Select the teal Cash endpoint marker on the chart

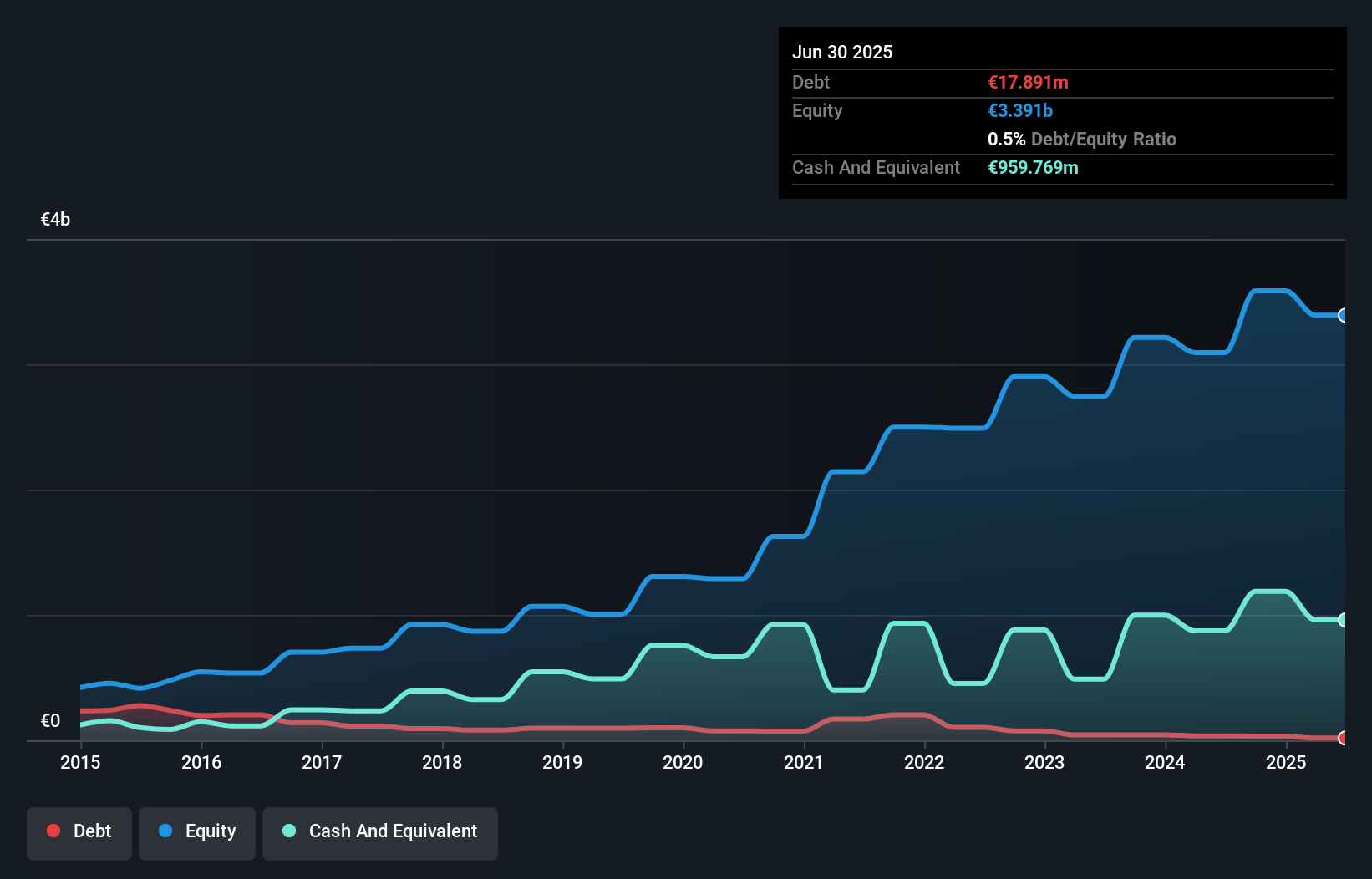pyautogui.click(x=1343, y=620)
